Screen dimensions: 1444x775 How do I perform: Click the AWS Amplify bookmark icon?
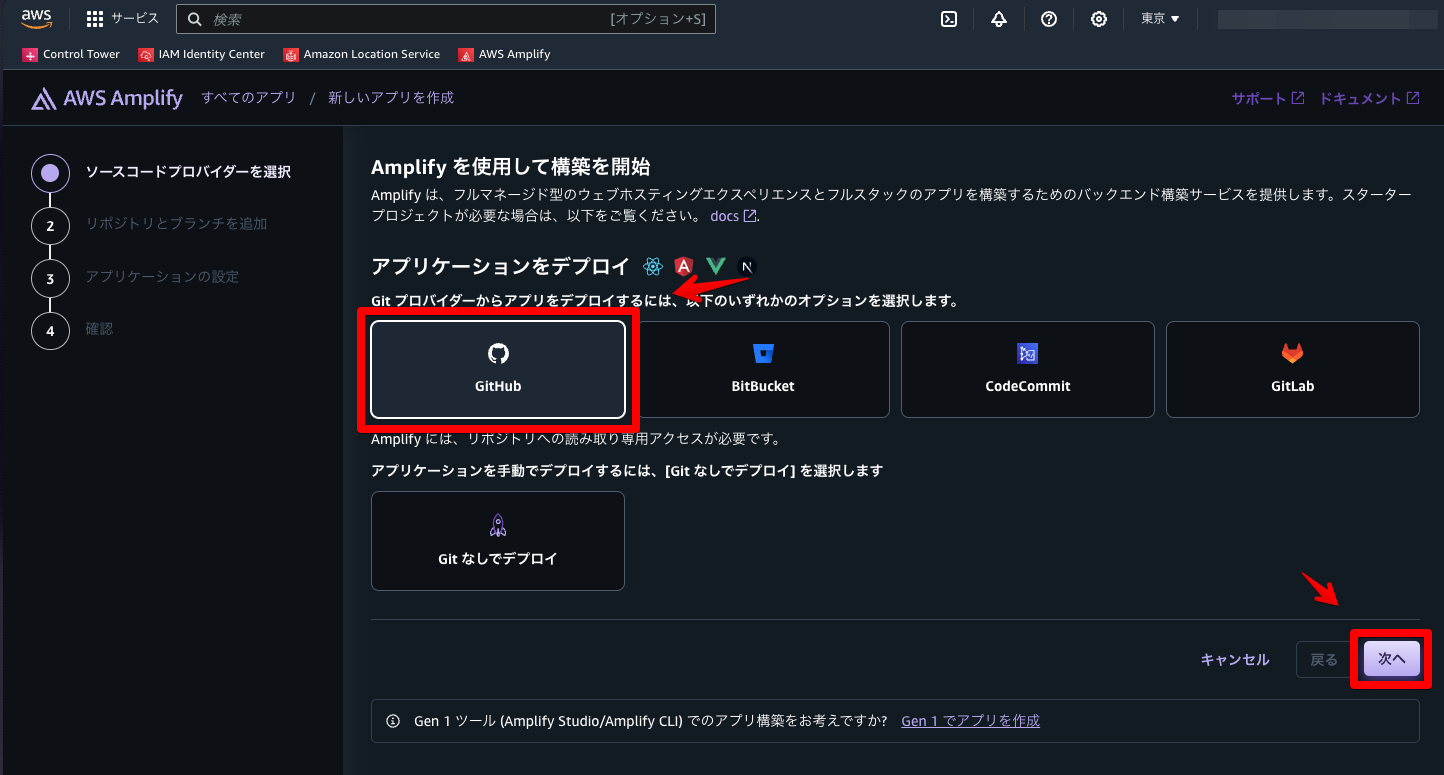(x=466, y=55)
